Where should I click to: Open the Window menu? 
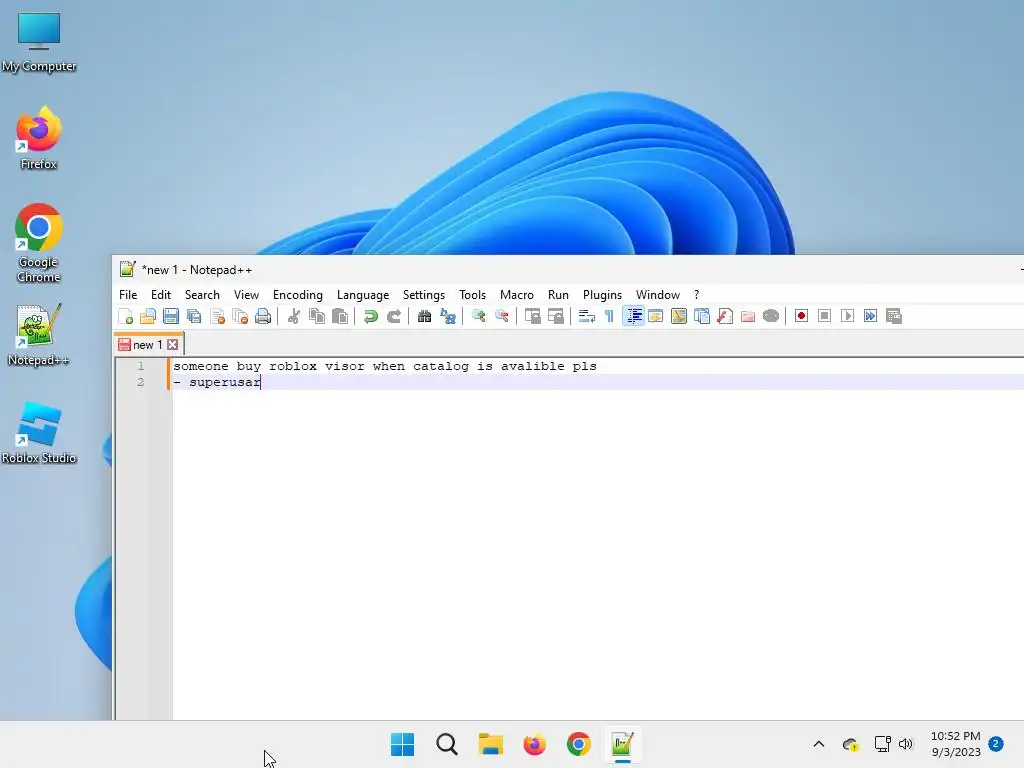point(658,295)
